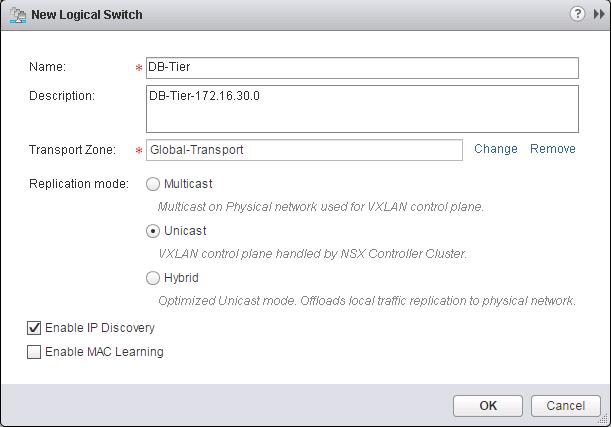Confirm with the OK button
This screenshot has height=427, width=611.
pyautogui.click(x=488, y=406)
